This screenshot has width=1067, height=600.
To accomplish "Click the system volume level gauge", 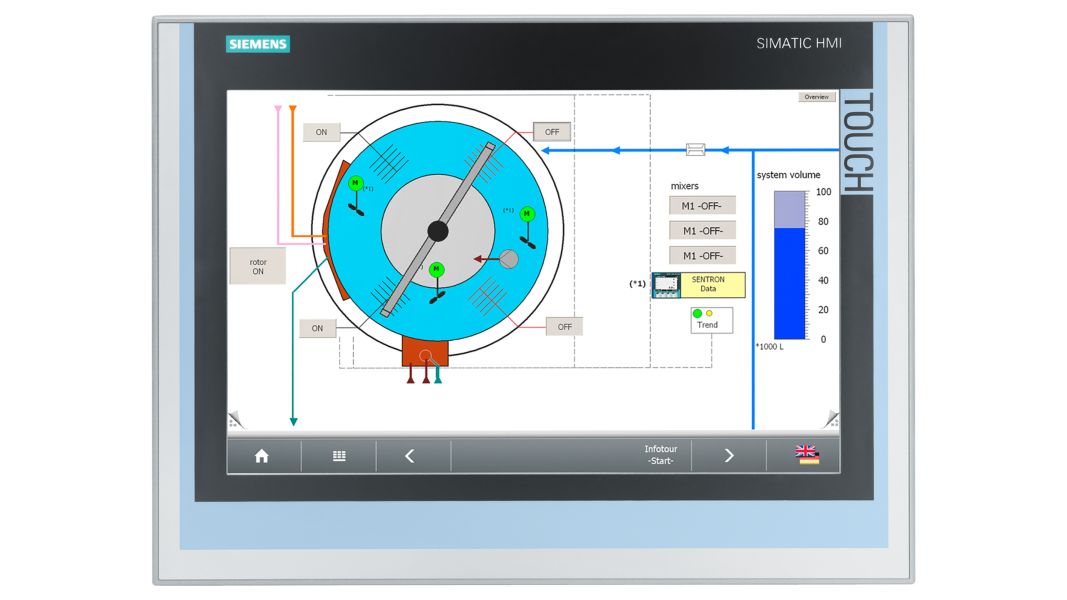I will 786,265.
